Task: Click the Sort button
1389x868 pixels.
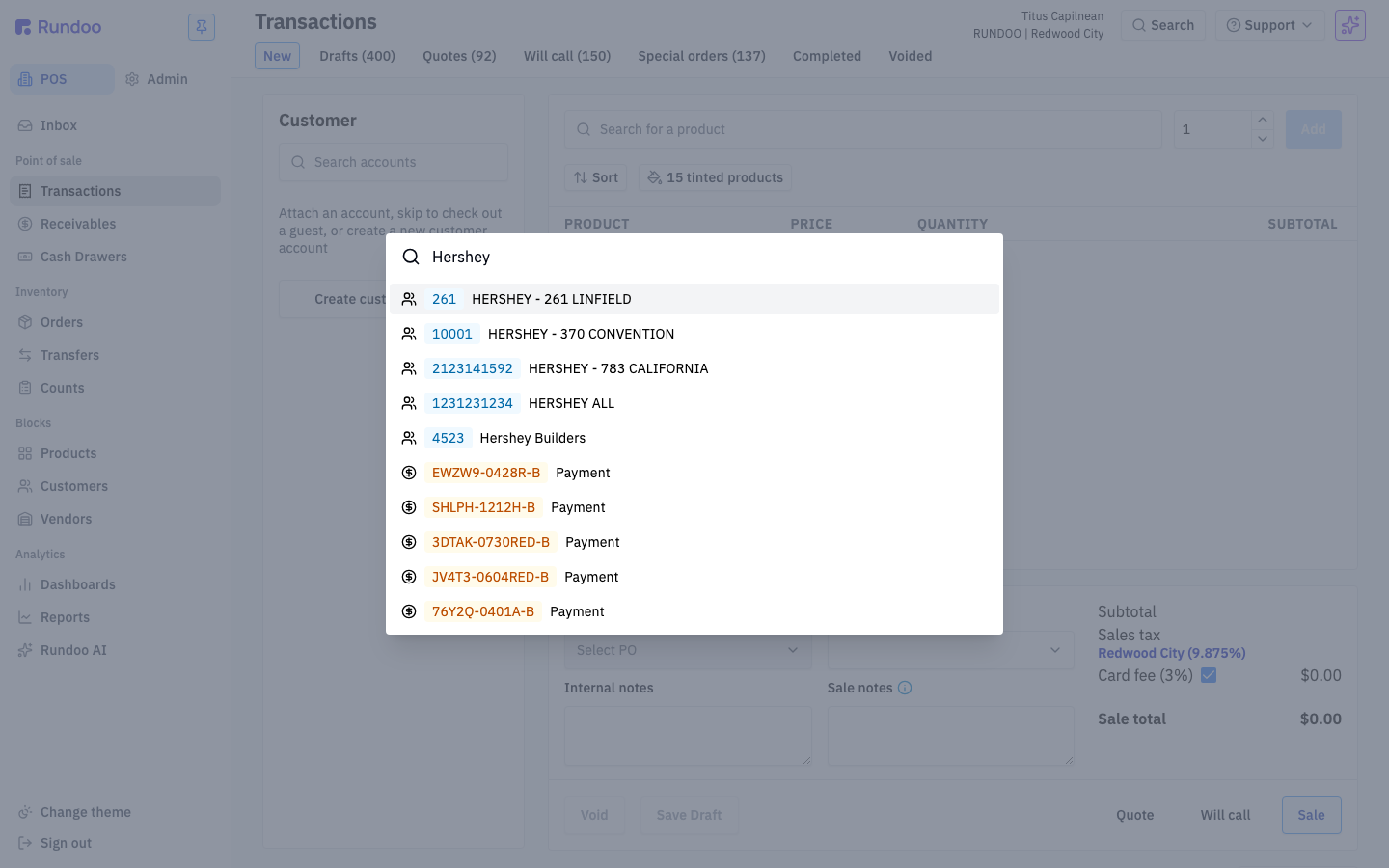Action: click(x=596, y=177)
